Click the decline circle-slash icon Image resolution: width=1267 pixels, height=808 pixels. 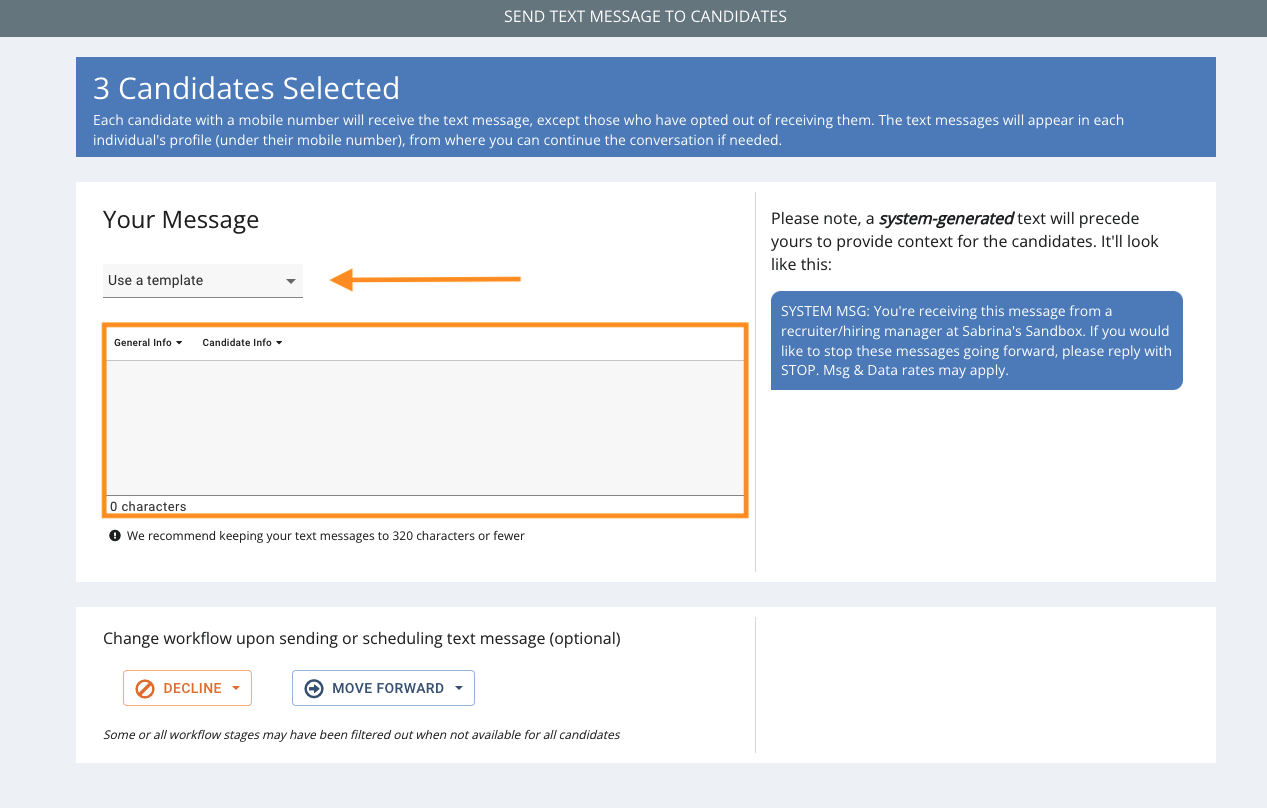pos(145,688)
